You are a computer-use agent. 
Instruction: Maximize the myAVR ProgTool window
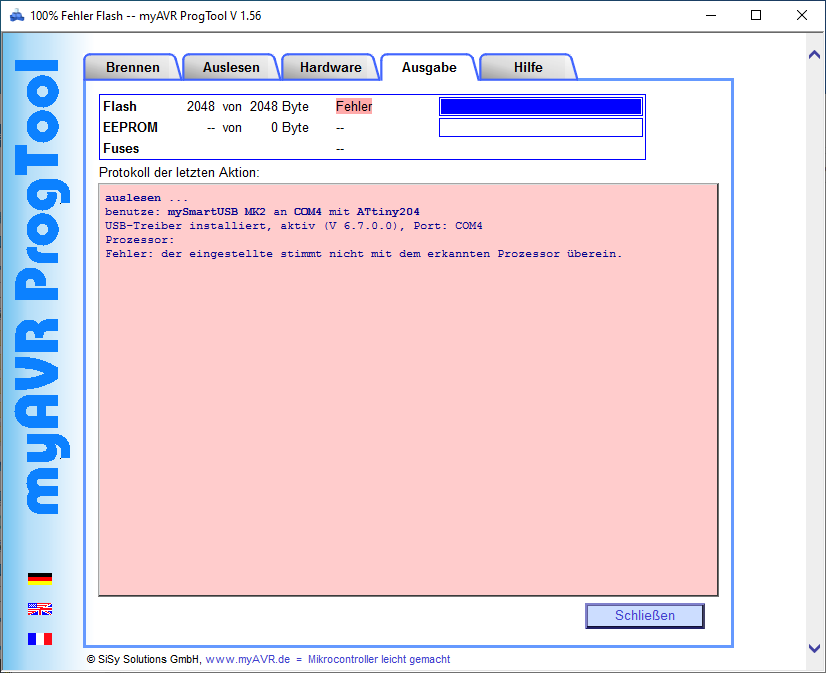coord(756,15)
